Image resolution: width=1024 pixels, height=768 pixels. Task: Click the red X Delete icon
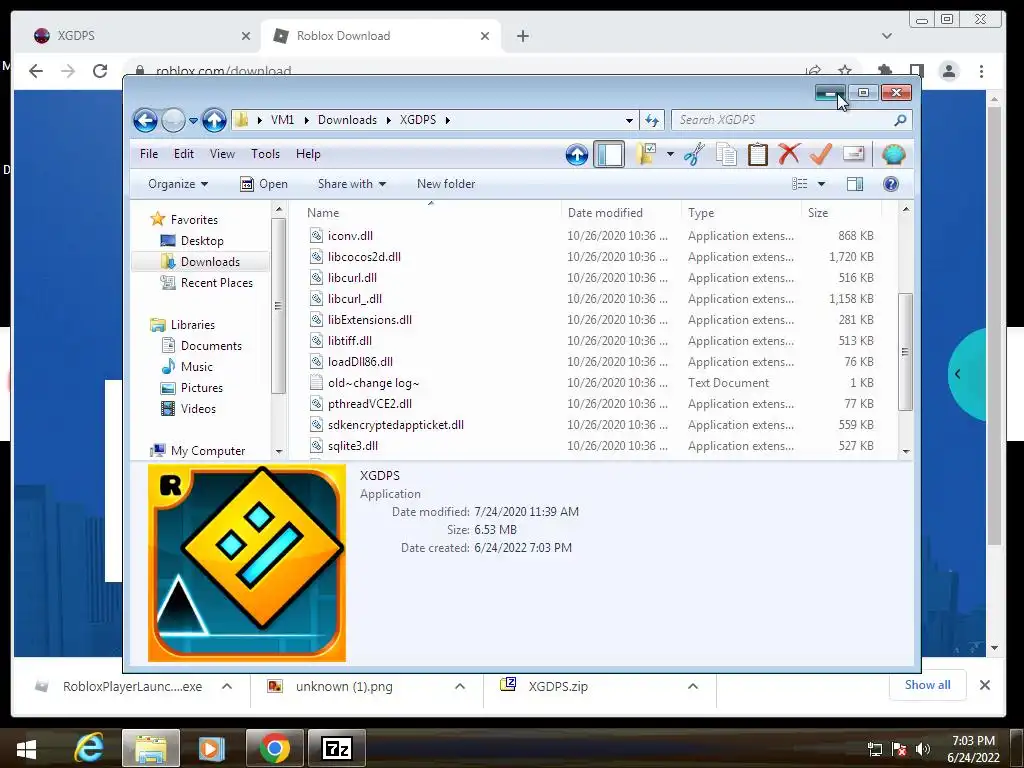tap(789, 154)
